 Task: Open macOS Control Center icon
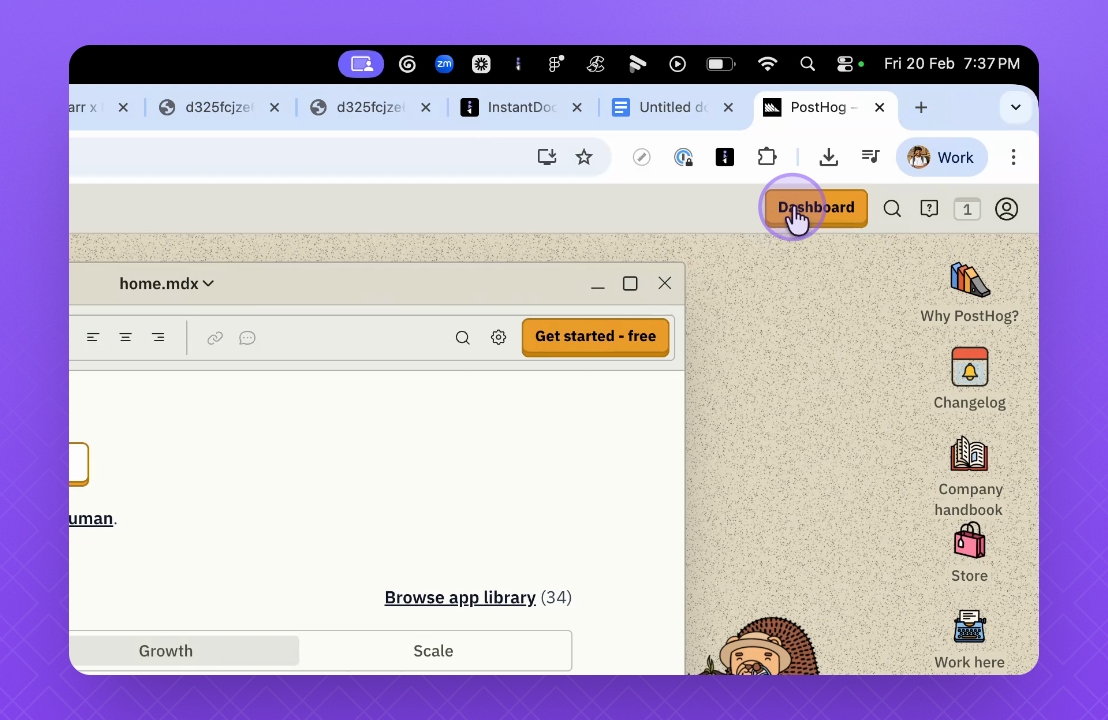click(x=845, y=64)
